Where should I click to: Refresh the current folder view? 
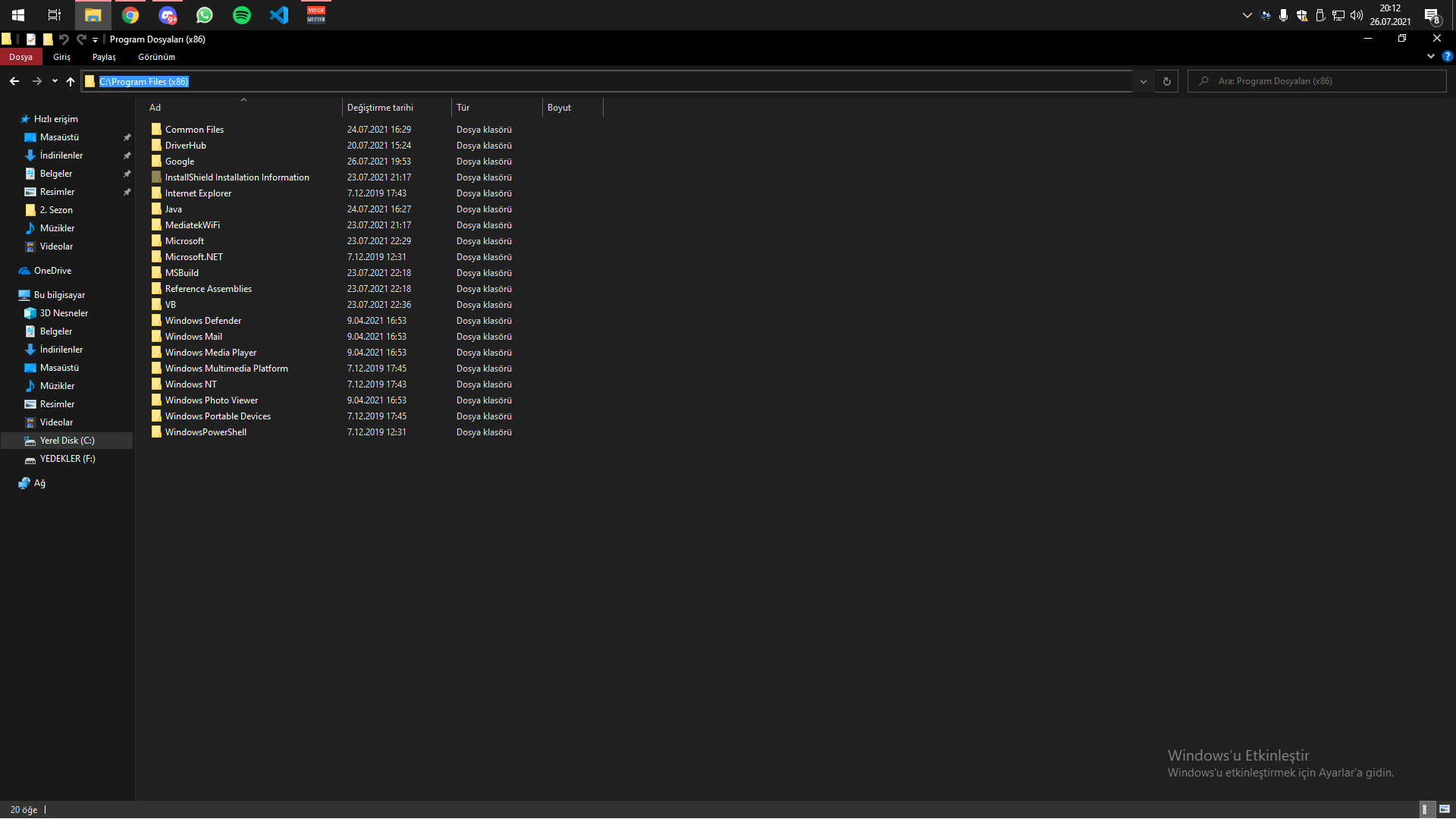pos(1166,81)
